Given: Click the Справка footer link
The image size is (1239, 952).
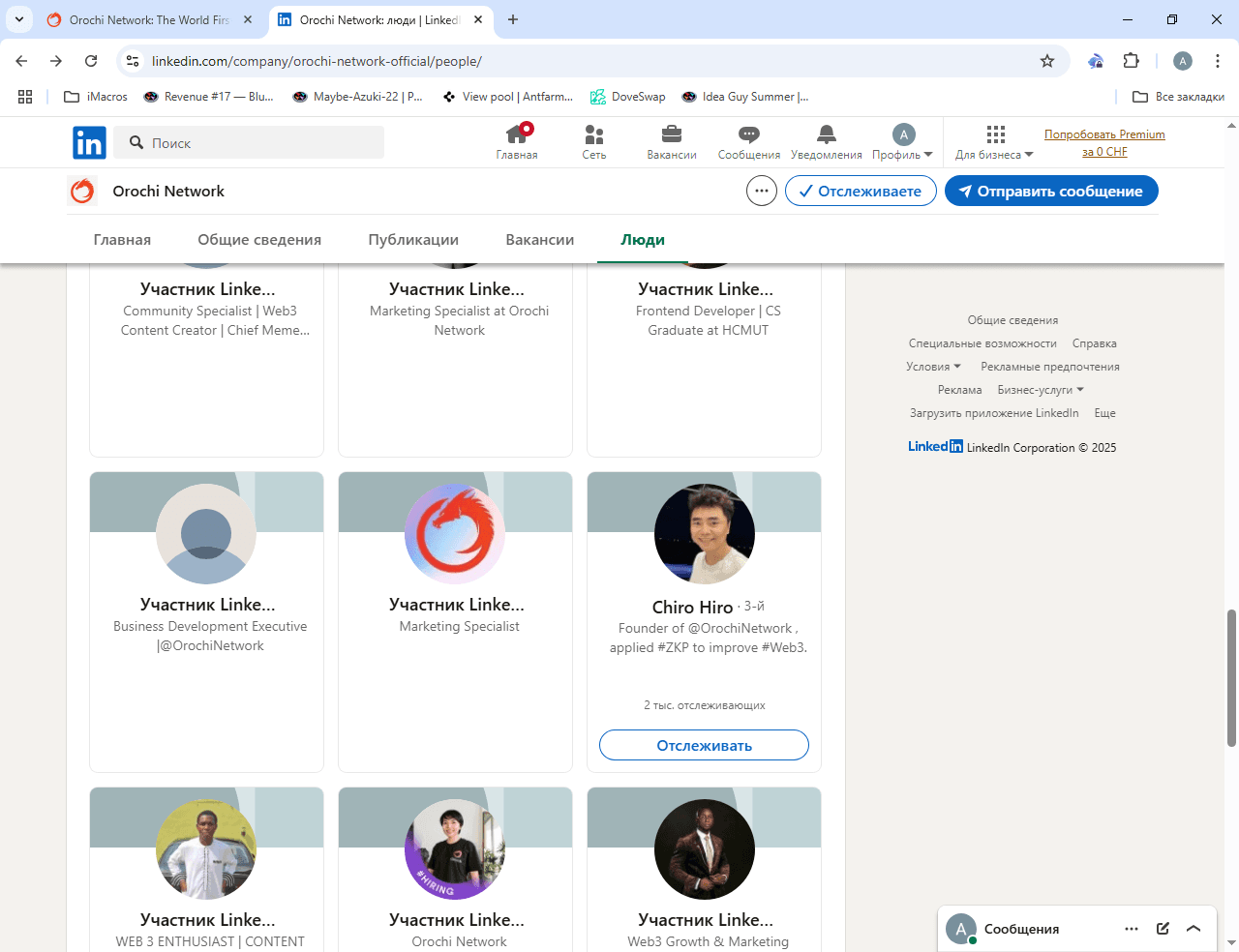Looking at the screenshot, I should (x=1095, y=343).
